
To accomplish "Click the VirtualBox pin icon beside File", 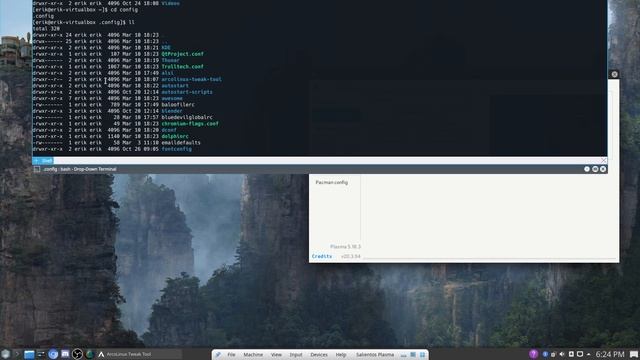I will tap(218, 355).
